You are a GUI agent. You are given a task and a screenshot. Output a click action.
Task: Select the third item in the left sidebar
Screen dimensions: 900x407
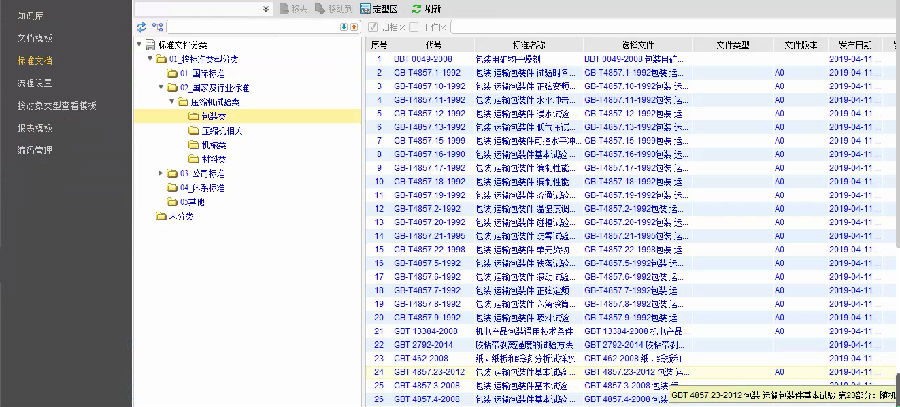click(33, 61)
